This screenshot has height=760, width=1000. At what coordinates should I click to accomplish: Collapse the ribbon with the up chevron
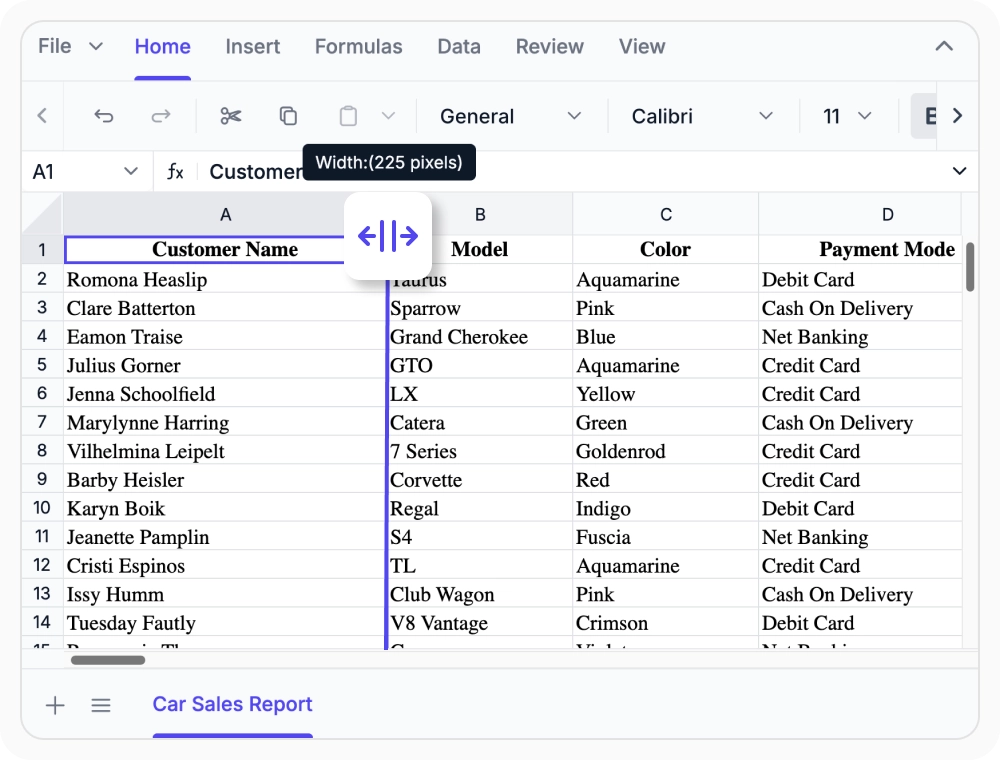pyautogui.click(x=944, y=46)
